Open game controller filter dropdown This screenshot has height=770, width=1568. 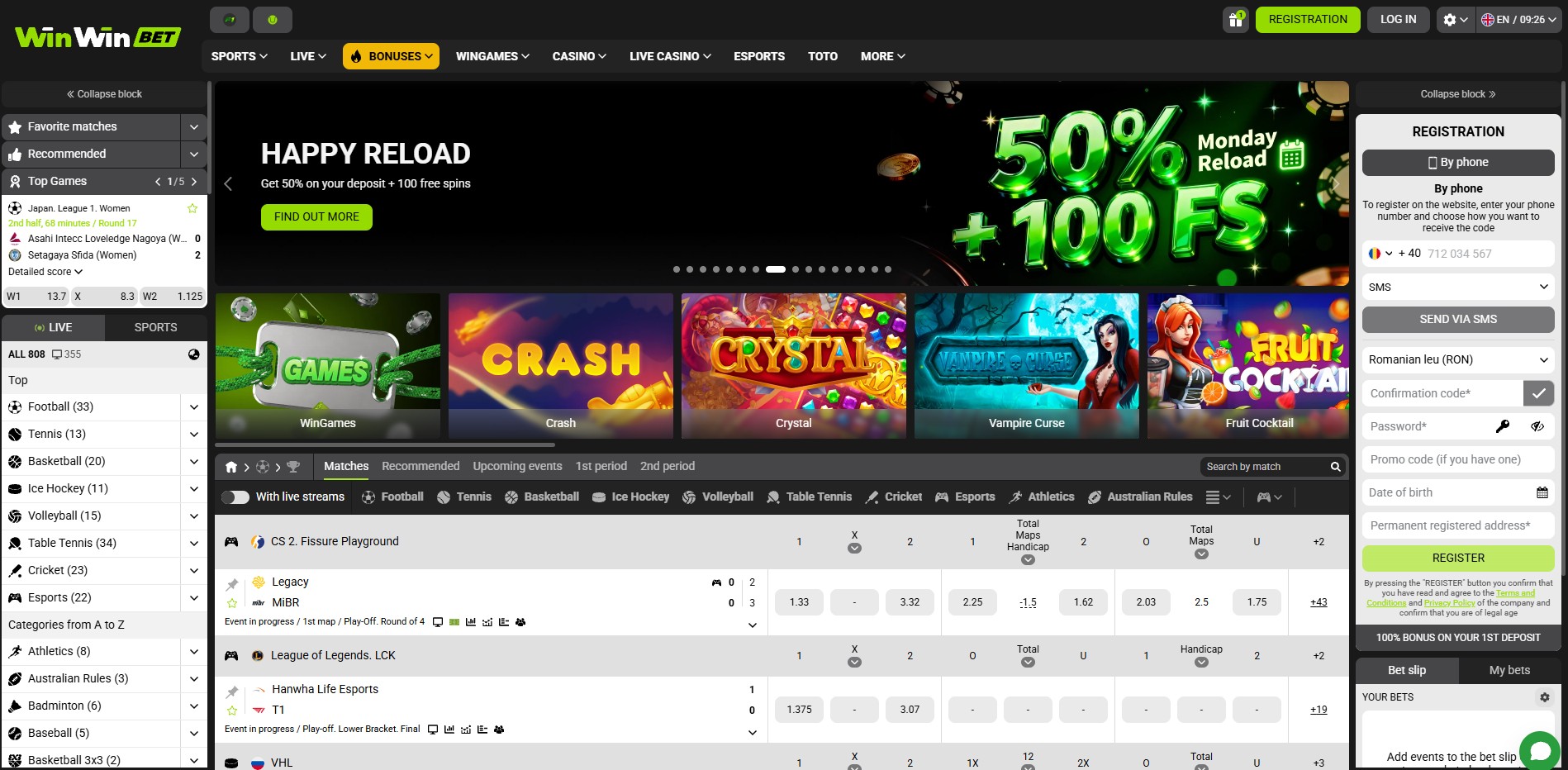(x=1269, y=497)
